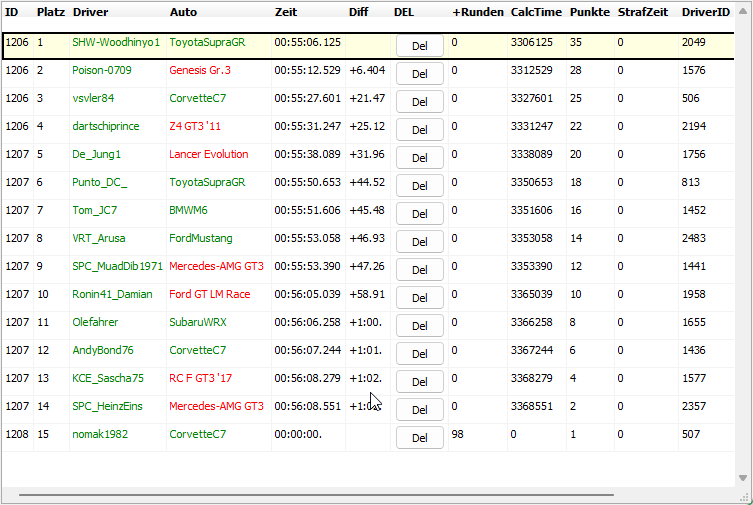Click the Punkte column header

click(589, 12)
